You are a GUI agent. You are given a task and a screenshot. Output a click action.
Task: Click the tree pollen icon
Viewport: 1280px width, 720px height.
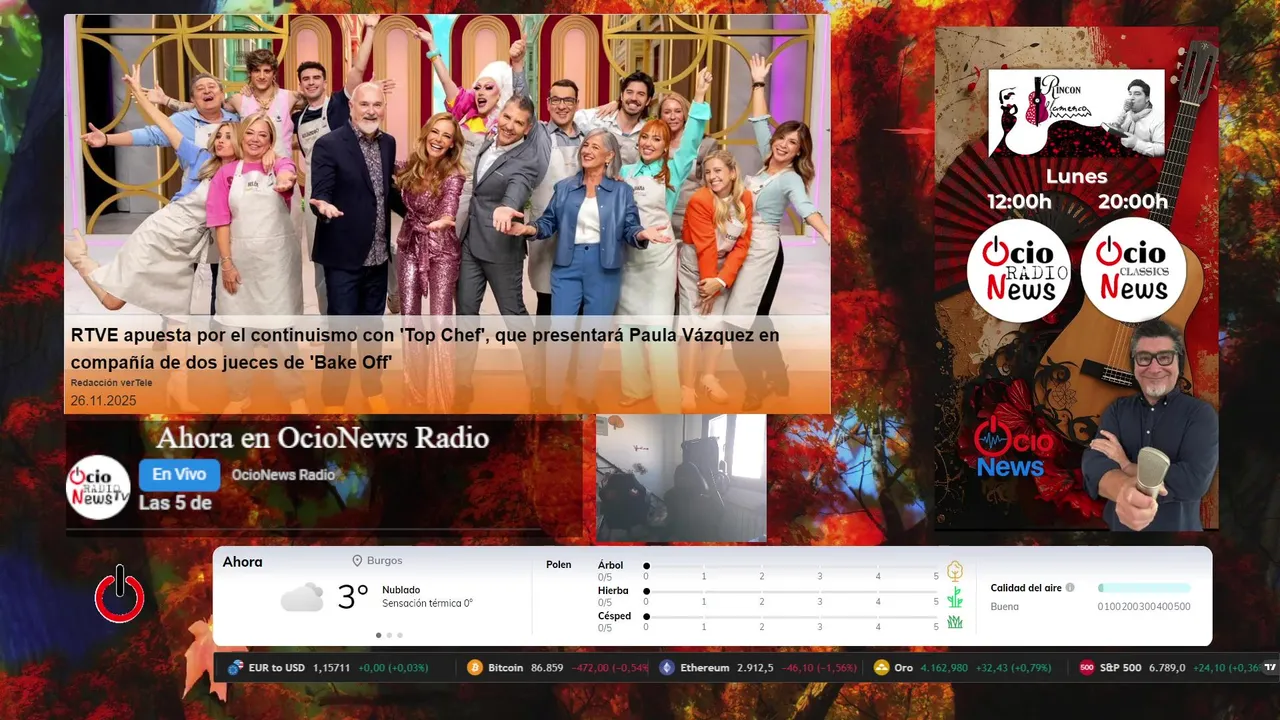[955, 571]
